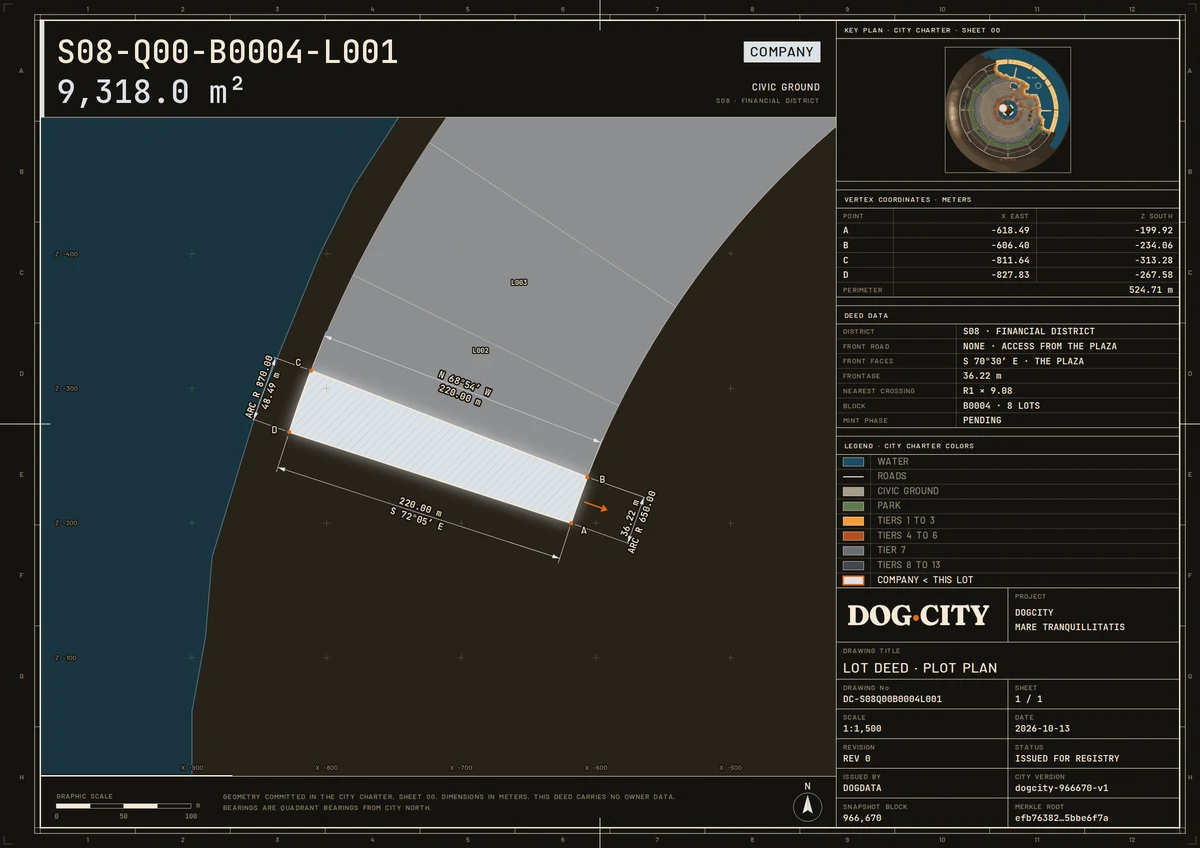The height and width of the screenshot is (848, 1200).
Task: Click the perimeter value 524.71 m
Action: point(1151,290)
